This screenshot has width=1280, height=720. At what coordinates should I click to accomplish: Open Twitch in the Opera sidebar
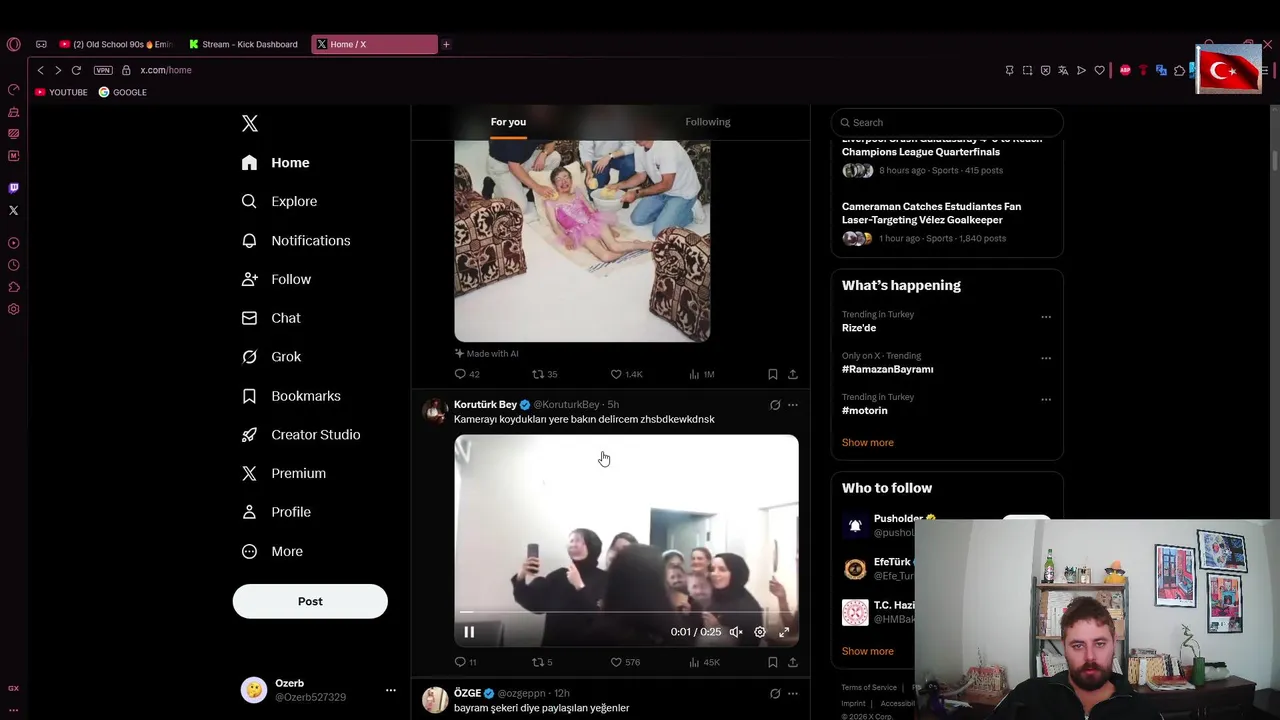[14, 188]
